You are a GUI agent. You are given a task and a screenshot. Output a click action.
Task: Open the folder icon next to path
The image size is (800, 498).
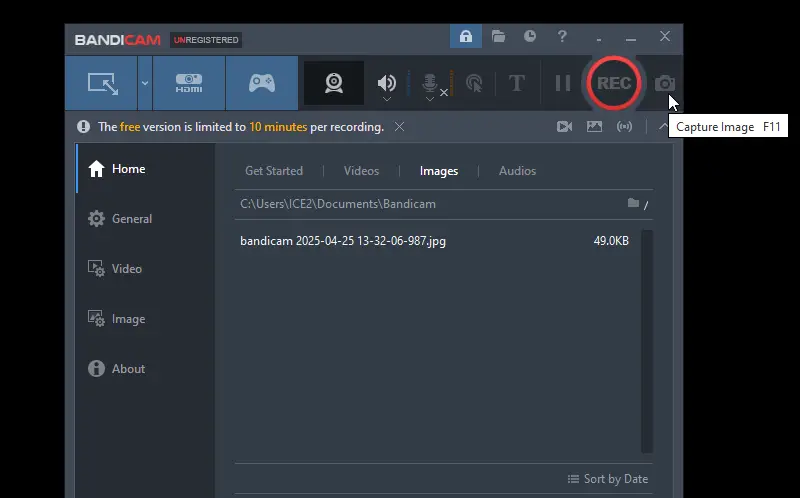point(633,203)
